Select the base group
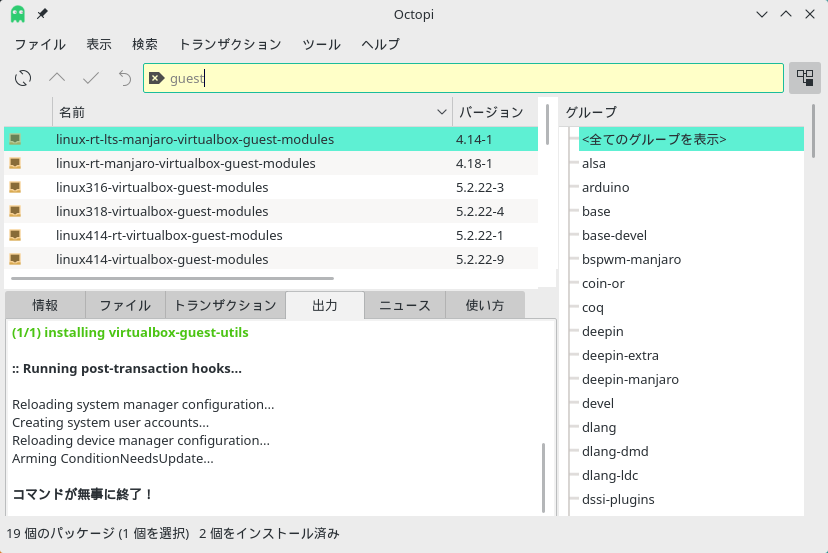The image size is (828, 553). pyautogui.click(x=596, y=211)
